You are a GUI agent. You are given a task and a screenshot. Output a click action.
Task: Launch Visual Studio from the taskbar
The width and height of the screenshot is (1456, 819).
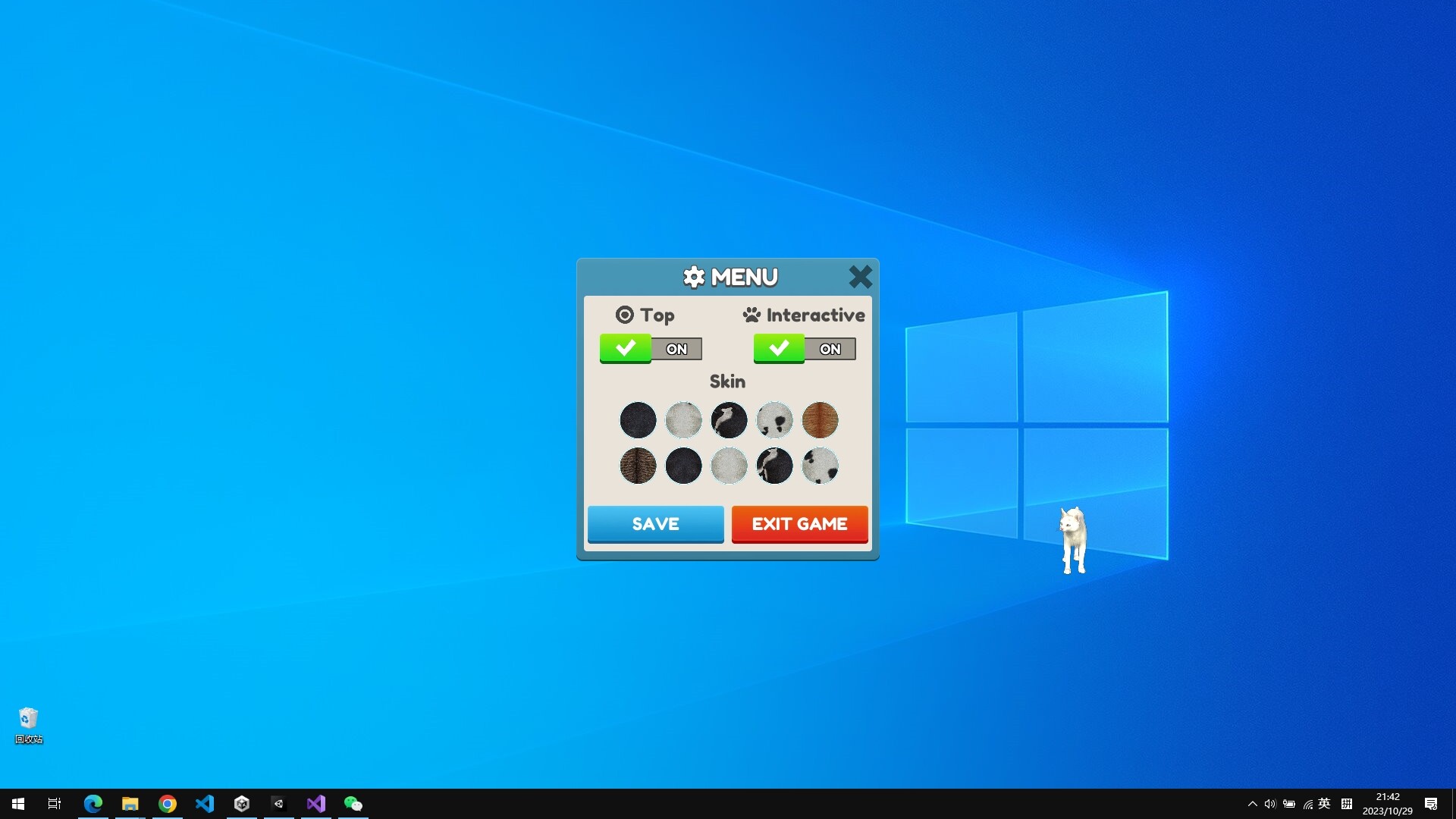315,803
